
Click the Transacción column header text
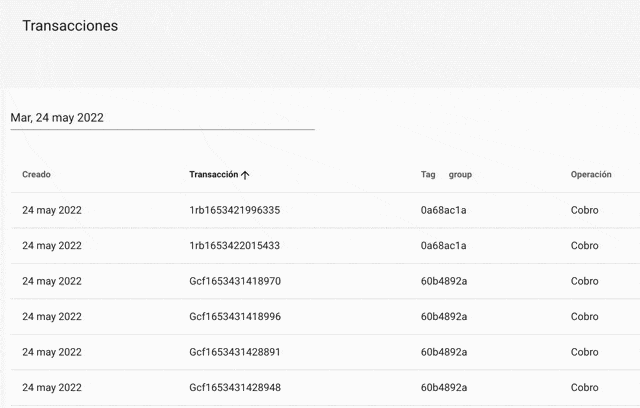[213, 174]
